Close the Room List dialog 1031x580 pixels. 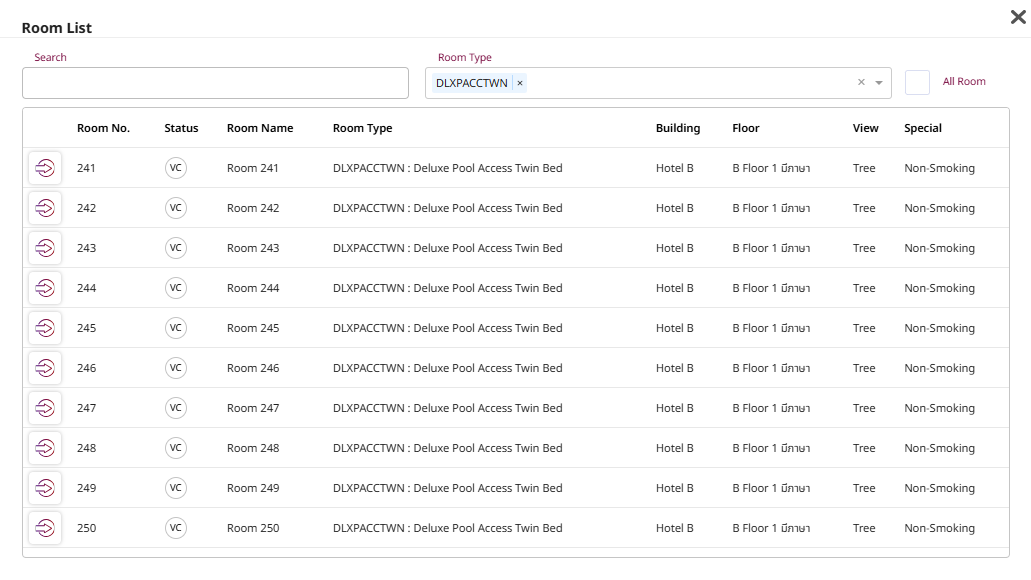[x=1018, y=16]
